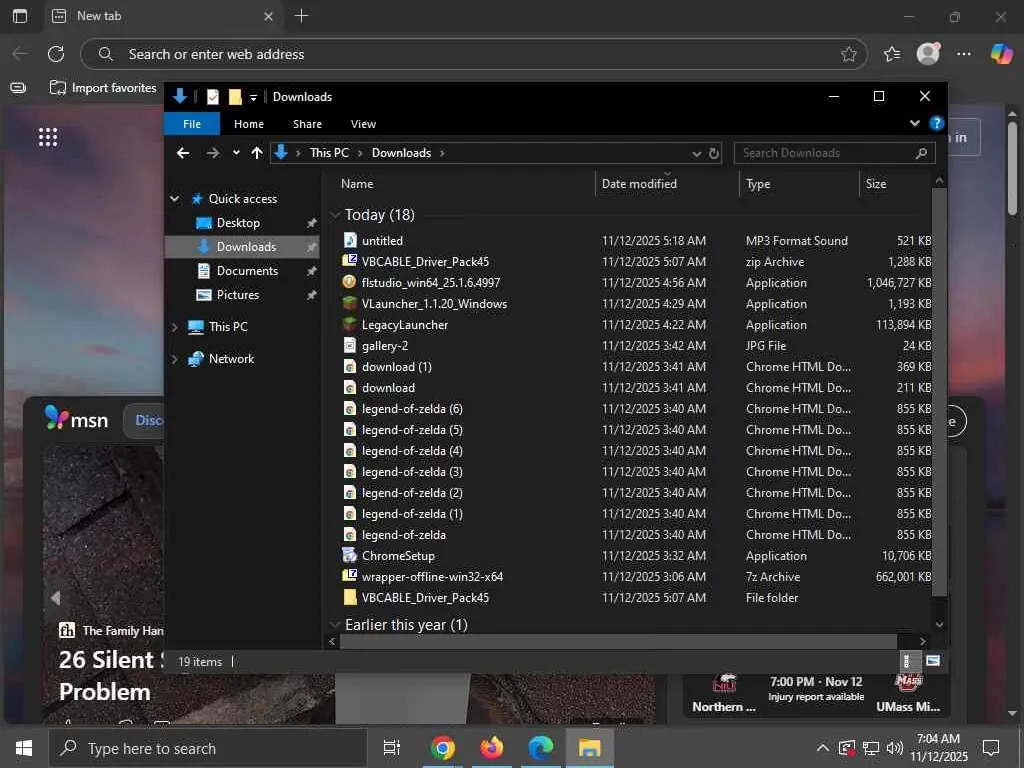Click Edge address bar
This screenshot has height=768, width=1024.
pos(473,54)
